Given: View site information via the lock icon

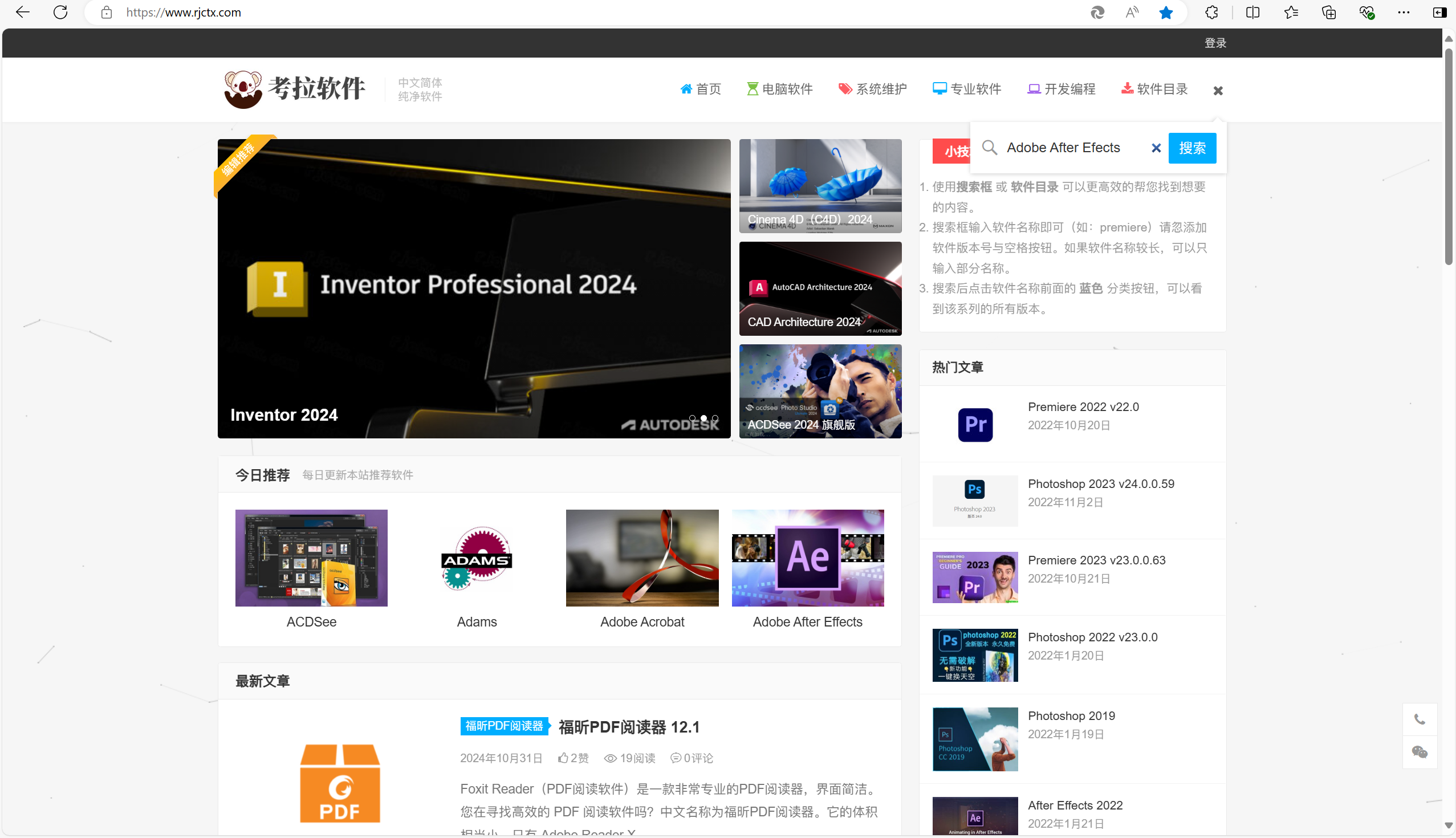Looking at the screenshot, I should [106, 12].
